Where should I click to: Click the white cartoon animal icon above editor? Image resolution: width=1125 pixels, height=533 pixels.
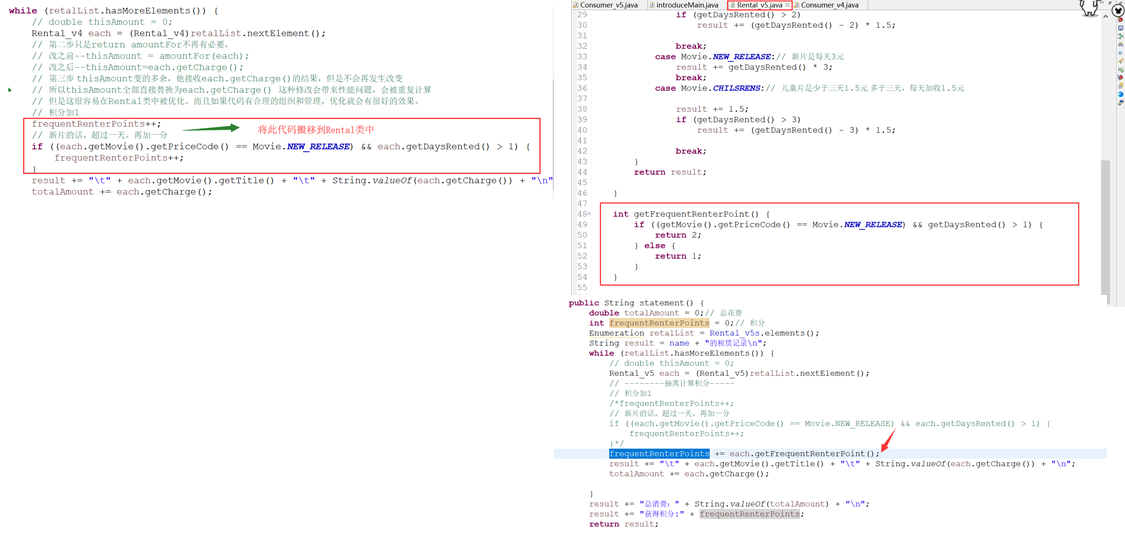click(x=1089, y=8)
